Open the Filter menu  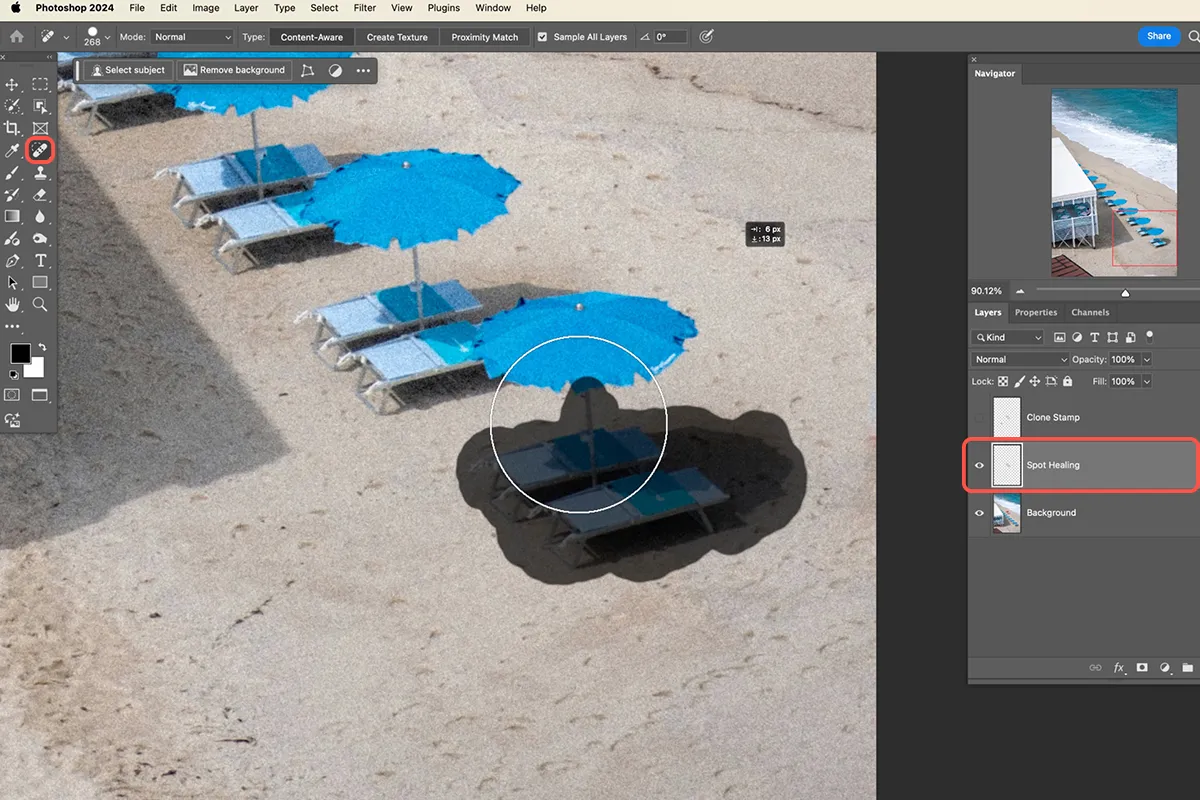pyautogui.click(x=364, y=8)
